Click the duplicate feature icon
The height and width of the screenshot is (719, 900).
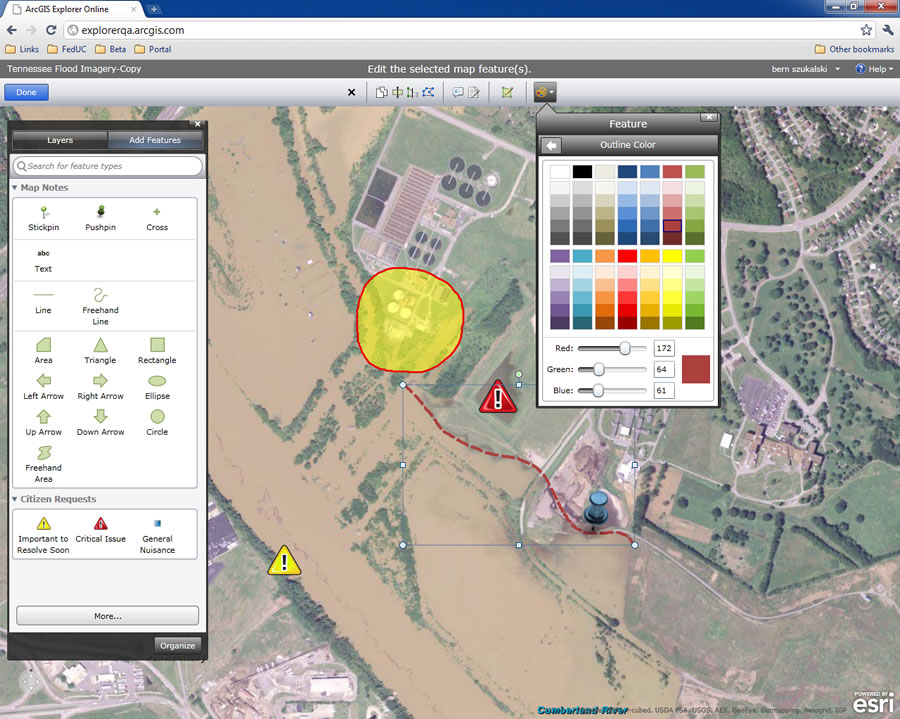coord(381,92)
